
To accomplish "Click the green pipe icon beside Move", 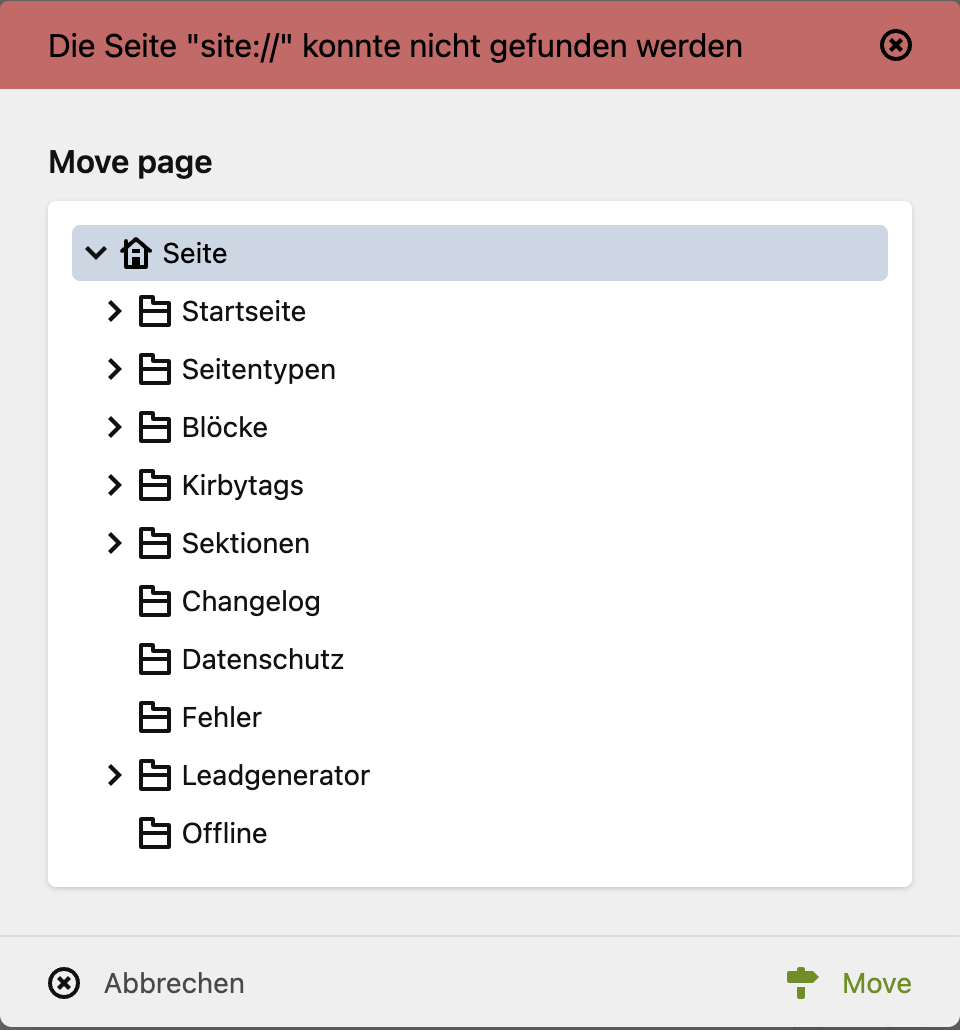I will 800,983.
